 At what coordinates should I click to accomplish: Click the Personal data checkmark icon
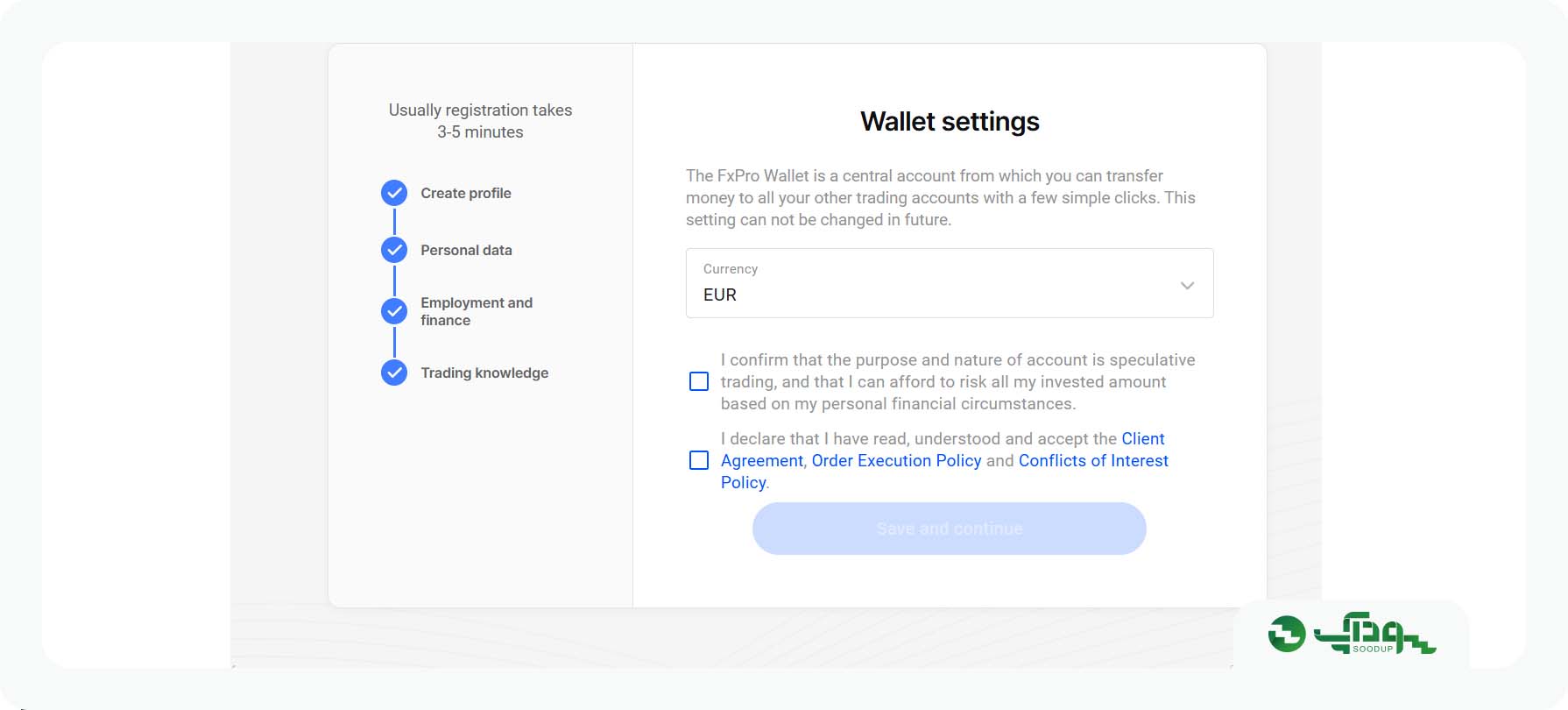tap(394, 250)
